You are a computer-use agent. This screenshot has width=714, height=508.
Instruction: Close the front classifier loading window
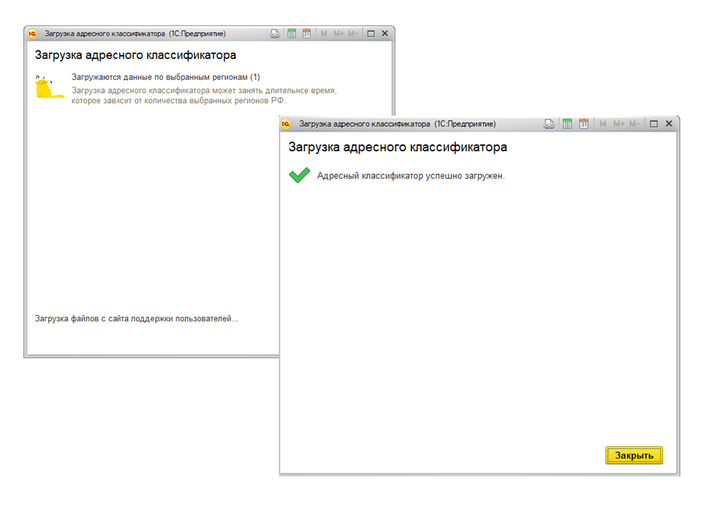669,124
